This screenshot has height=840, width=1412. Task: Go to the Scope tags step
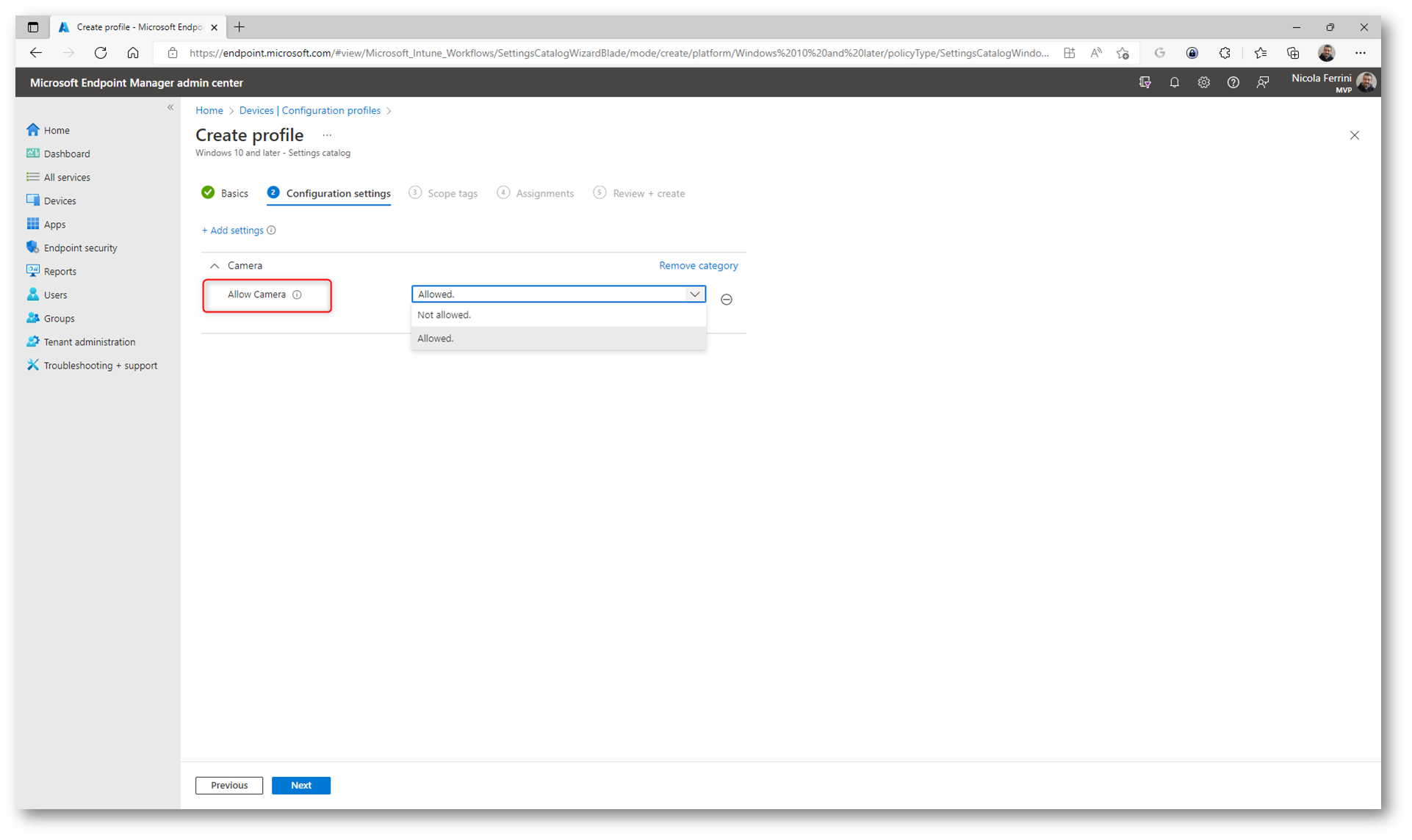pos(444,193)
